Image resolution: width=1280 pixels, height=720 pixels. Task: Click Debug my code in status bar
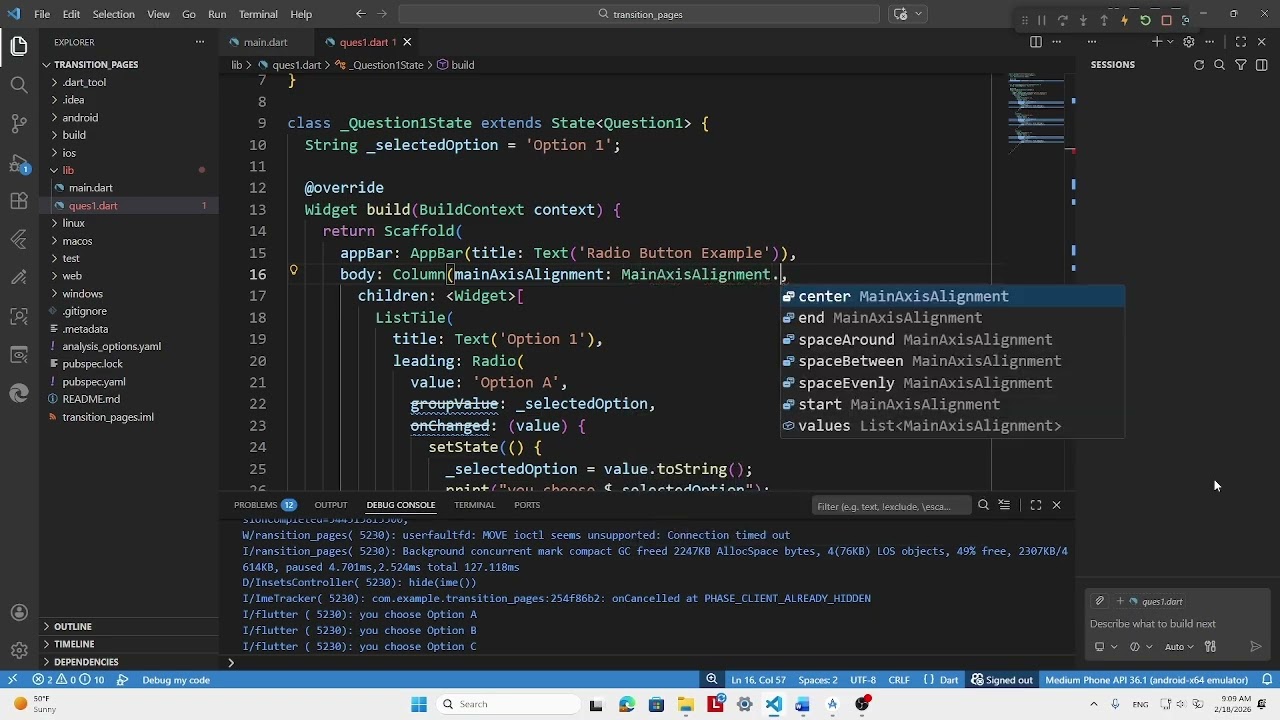(x=176, y=680)
